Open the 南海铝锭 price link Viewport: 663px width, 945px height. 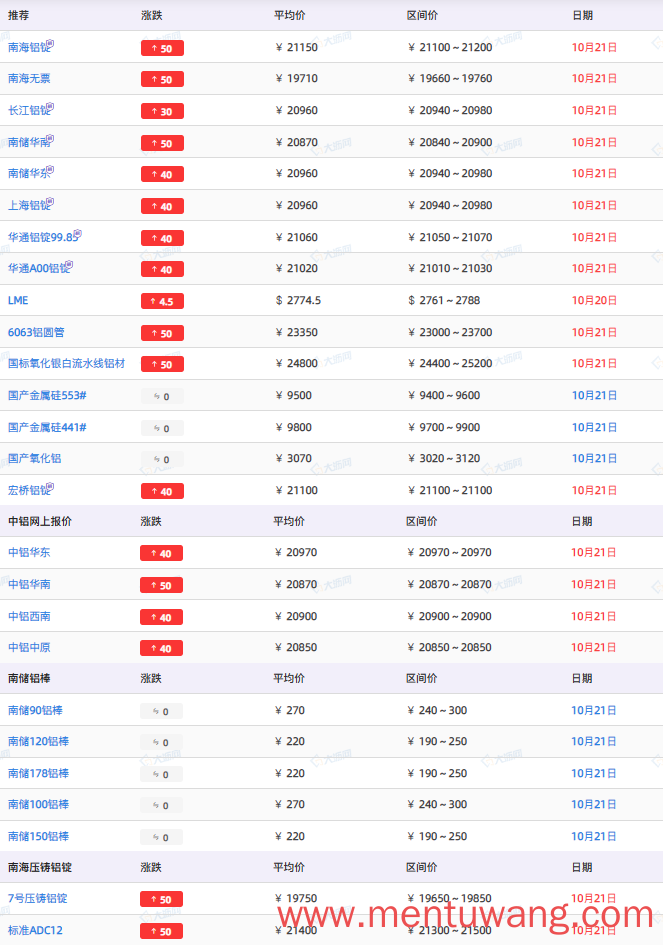pos(28,48)
